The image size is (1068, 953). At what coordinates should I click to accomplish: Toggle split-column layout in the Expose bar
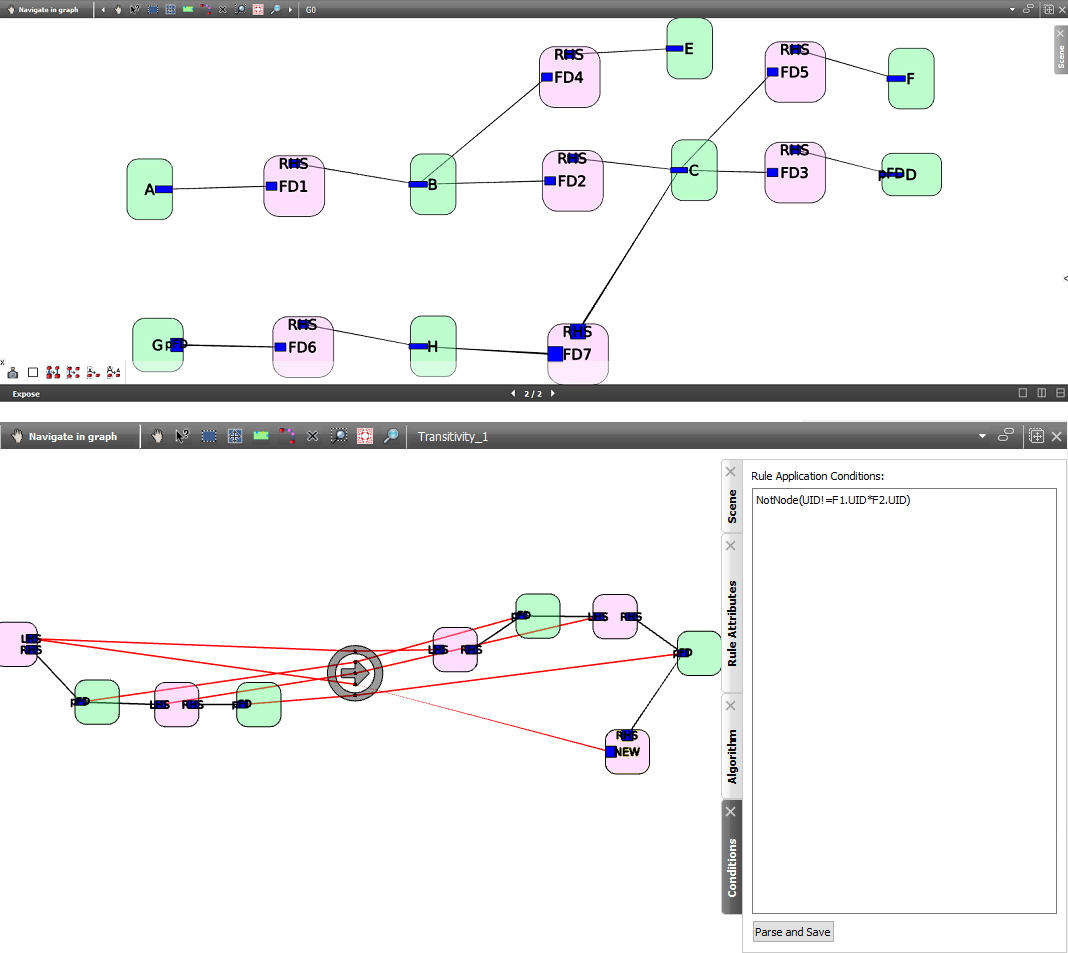(1041, 393)
